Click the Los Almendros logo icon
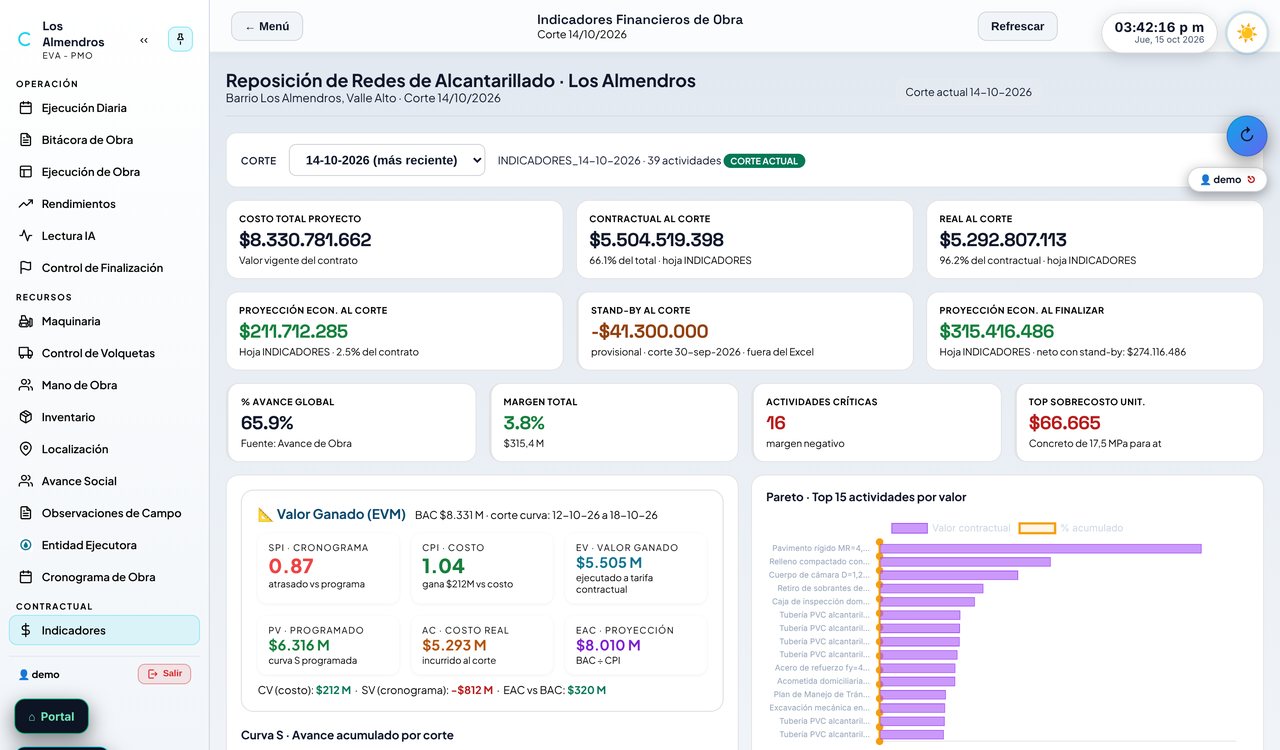 [x=25, y=40]
